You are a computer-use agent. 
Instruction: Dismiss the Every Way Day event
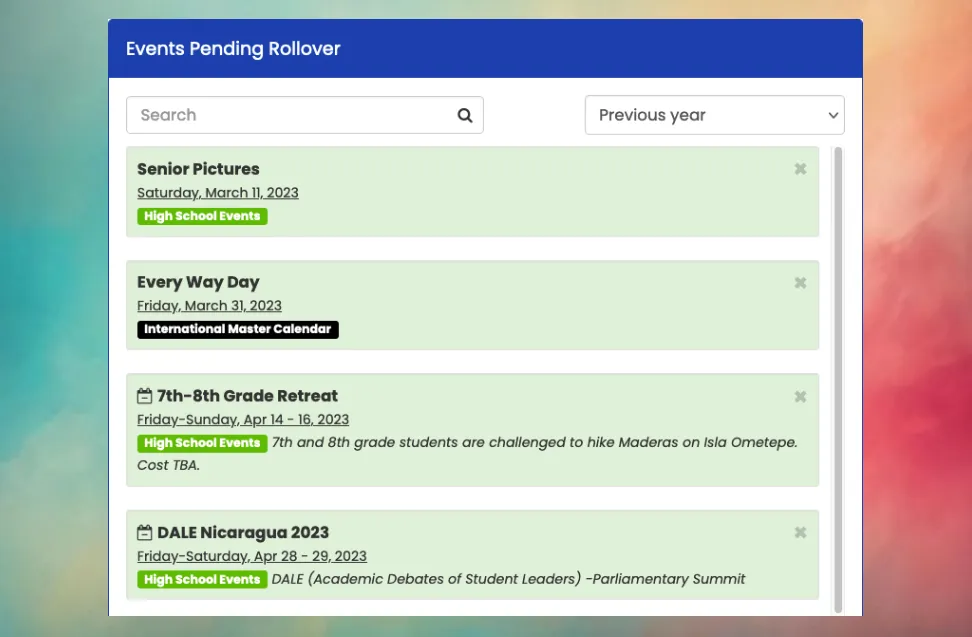point(800,283)
